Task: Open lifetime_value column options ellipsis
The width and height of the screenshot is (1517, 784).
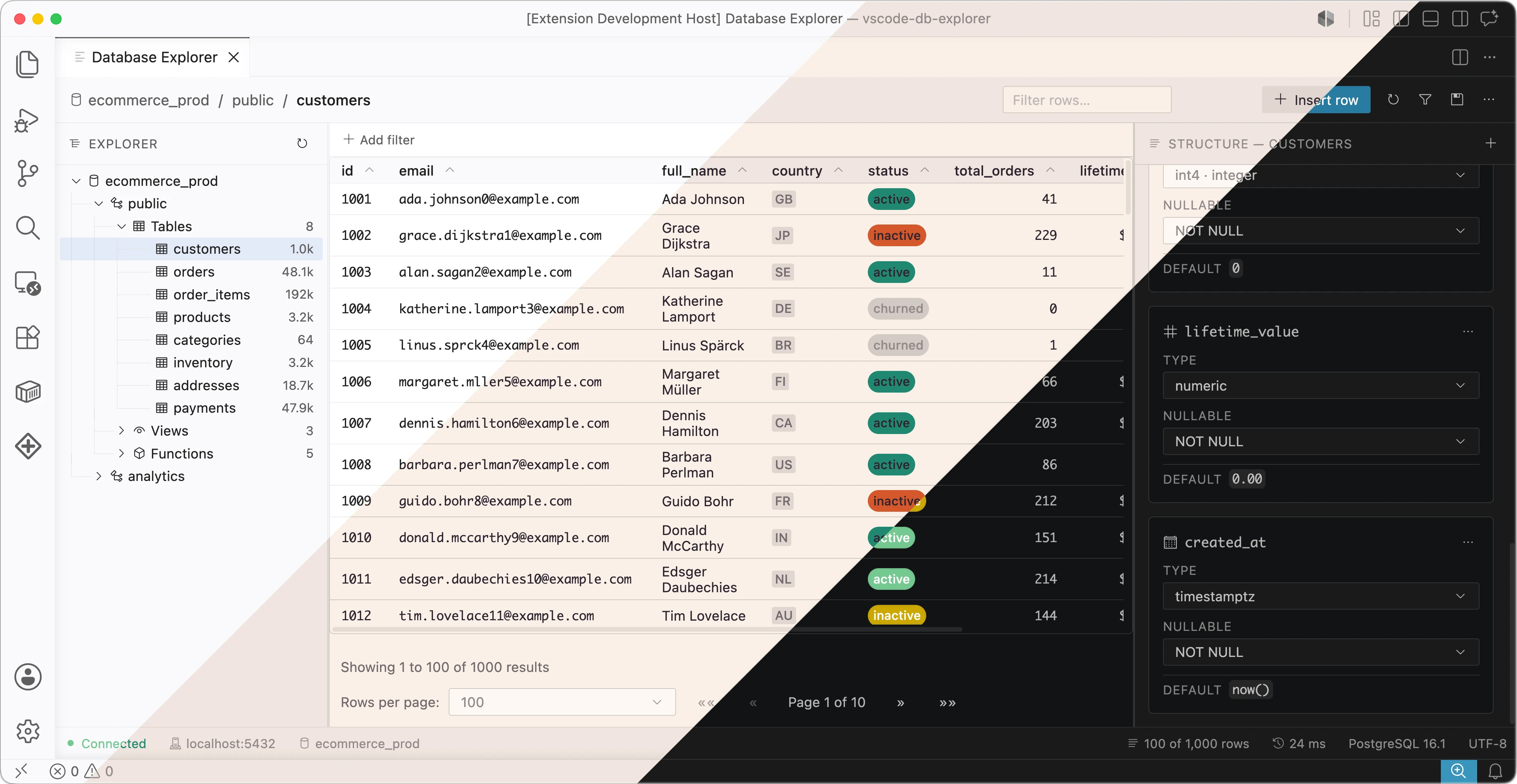Action: pos(1468,332)
